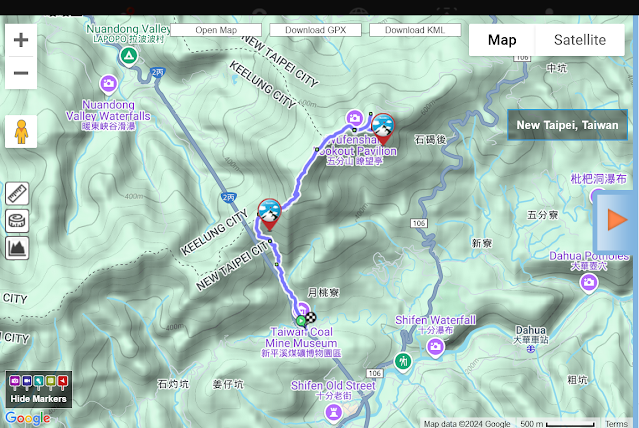Viewport: 639px width, 428px height.
Task: Click Dahua train station icon
Action: 530,349
